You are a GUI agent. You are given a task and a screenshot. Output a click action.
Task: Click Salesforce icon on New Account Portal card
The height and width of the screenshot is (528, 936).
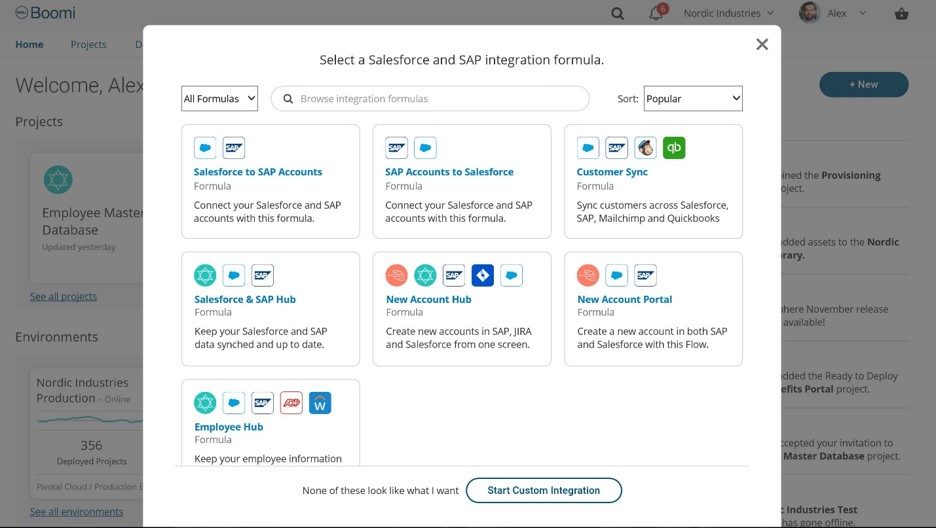(617, 275)
